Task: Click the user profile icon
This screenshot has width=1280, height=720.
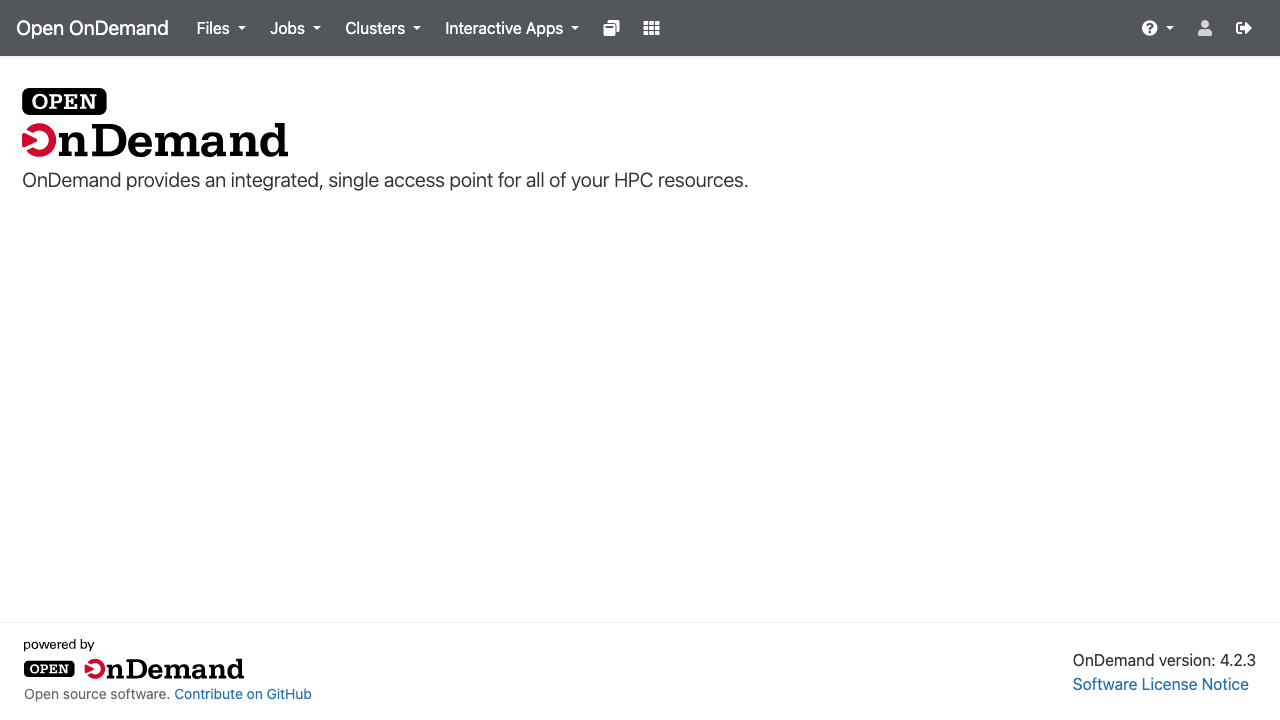Action: click(x=1205, y=28)
